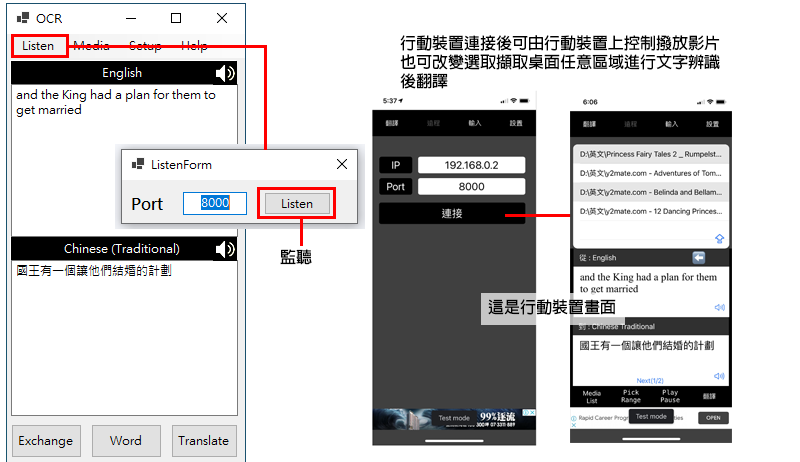
Task: Tap 翻譯 on right phone bottom bar
Action: coord(709,396)
